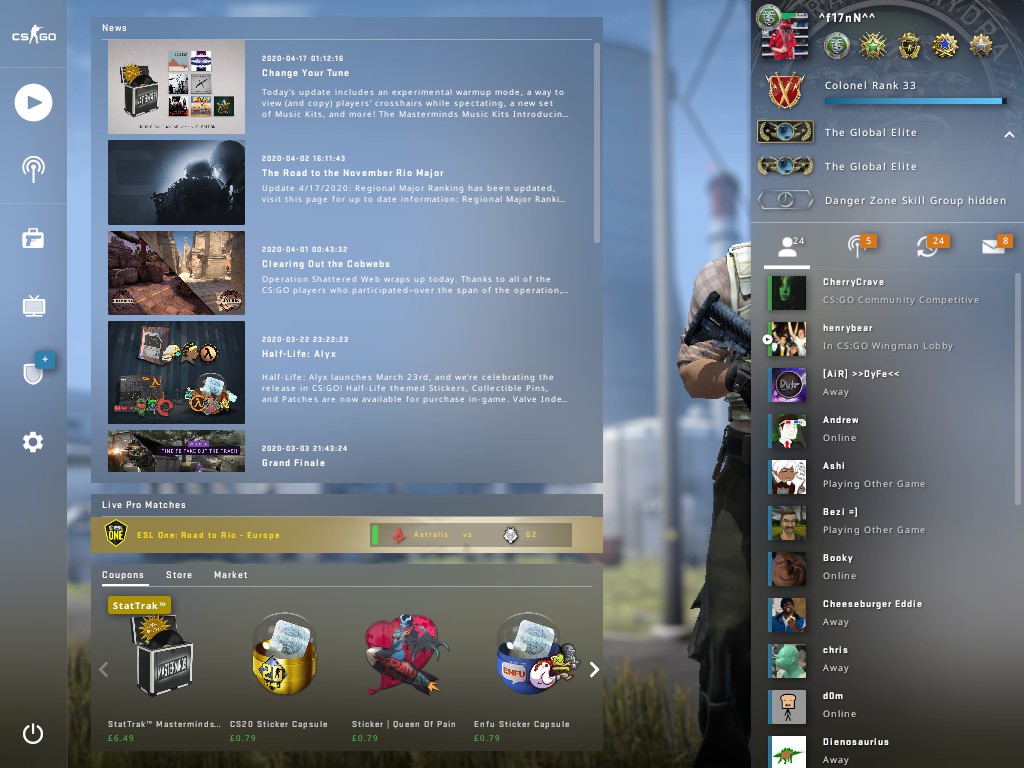Click Andrew's avatar in friends list
This screenshot has height=768, width=1024.
[787, 430]
